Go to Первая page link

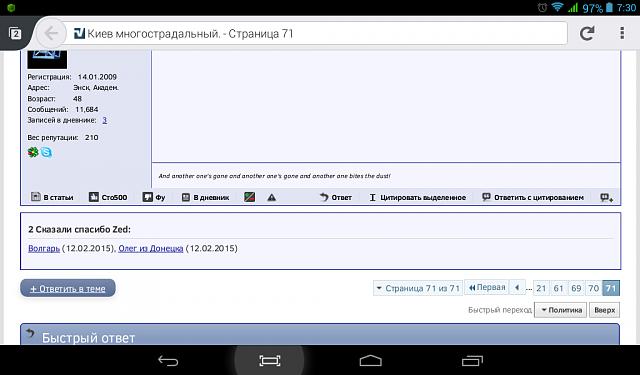487,288
